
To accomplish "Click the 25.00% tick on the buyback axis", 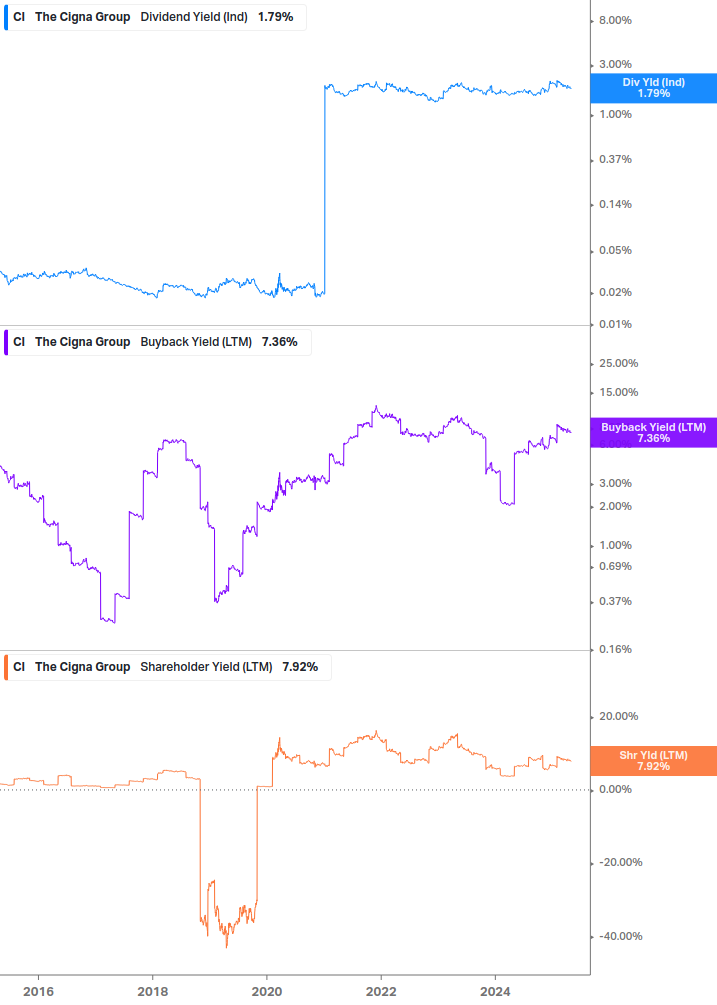I will (x=618, y=363).
